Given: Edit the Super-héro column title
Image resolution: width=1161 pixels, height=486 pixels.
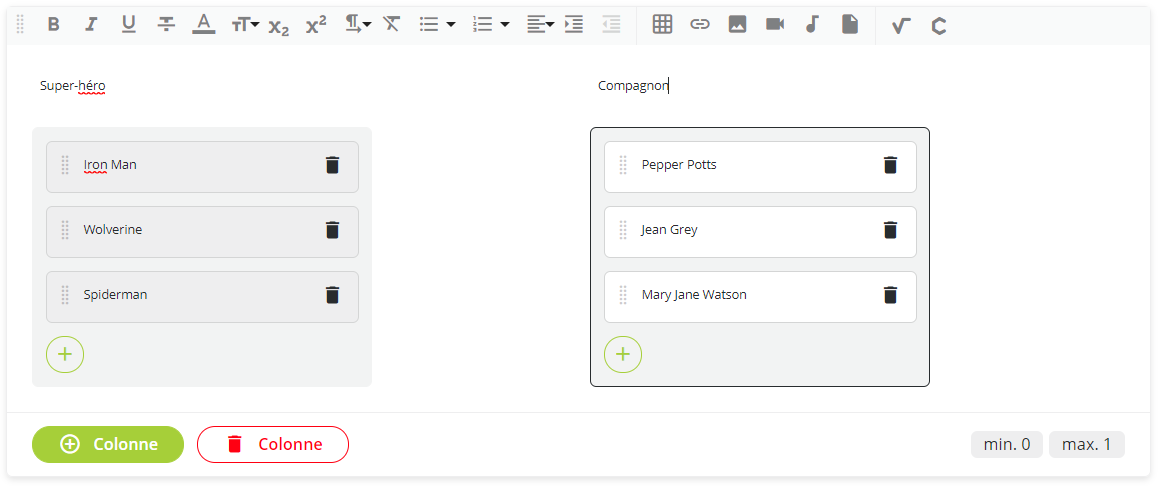Looking at the screenshot, I should (x=73, y=86).
